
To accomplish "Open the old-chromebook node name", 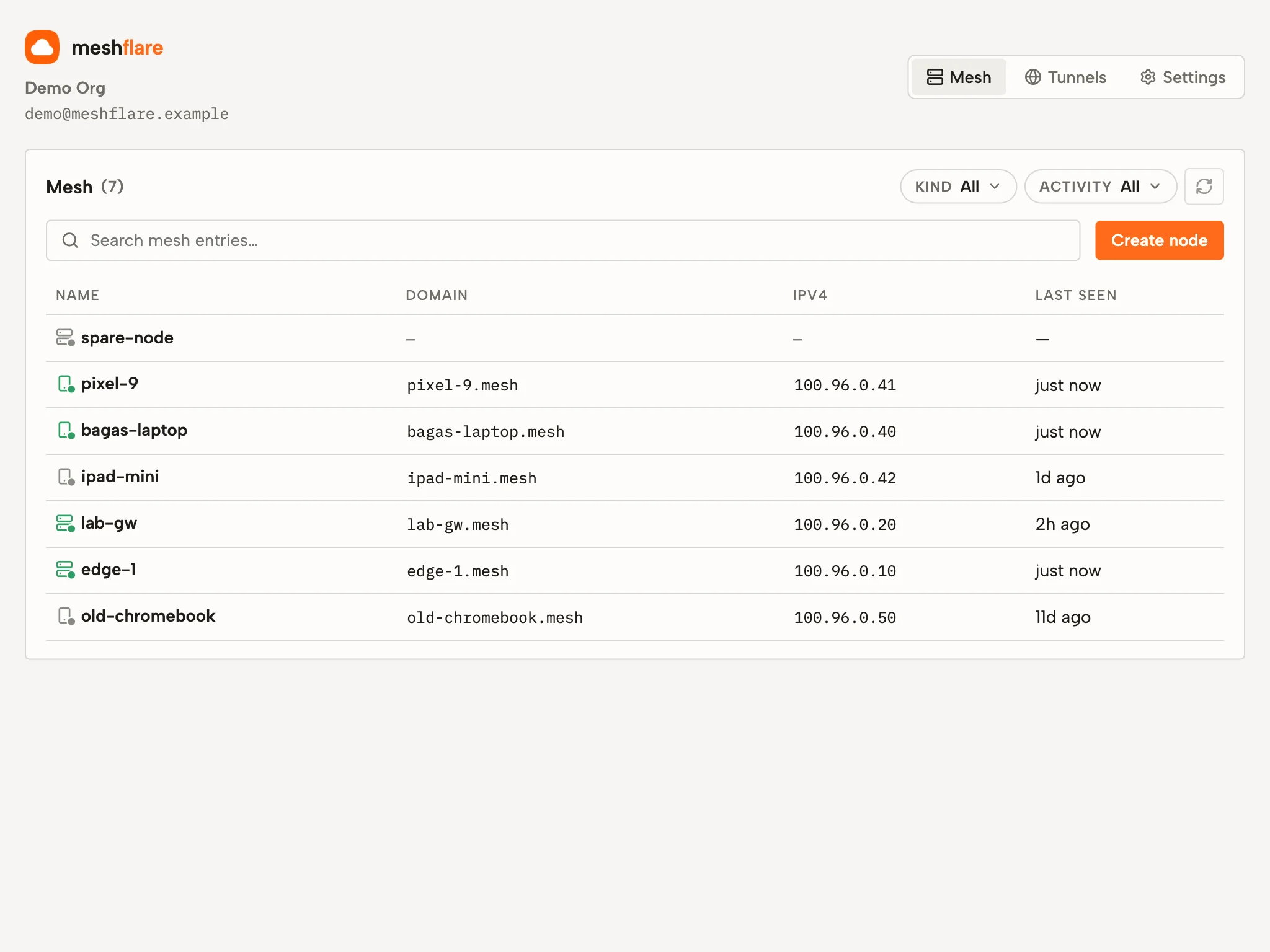I will coord(148,616).
